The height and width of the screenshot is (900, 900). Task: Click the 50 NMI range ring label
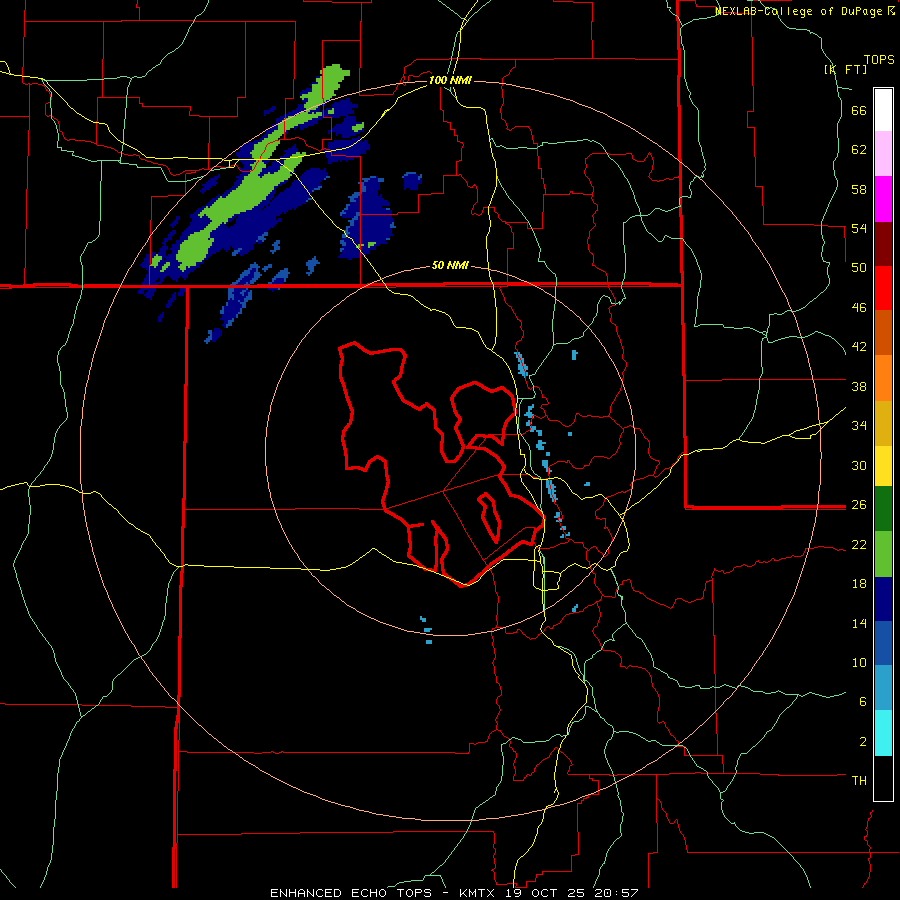(449, 265)
